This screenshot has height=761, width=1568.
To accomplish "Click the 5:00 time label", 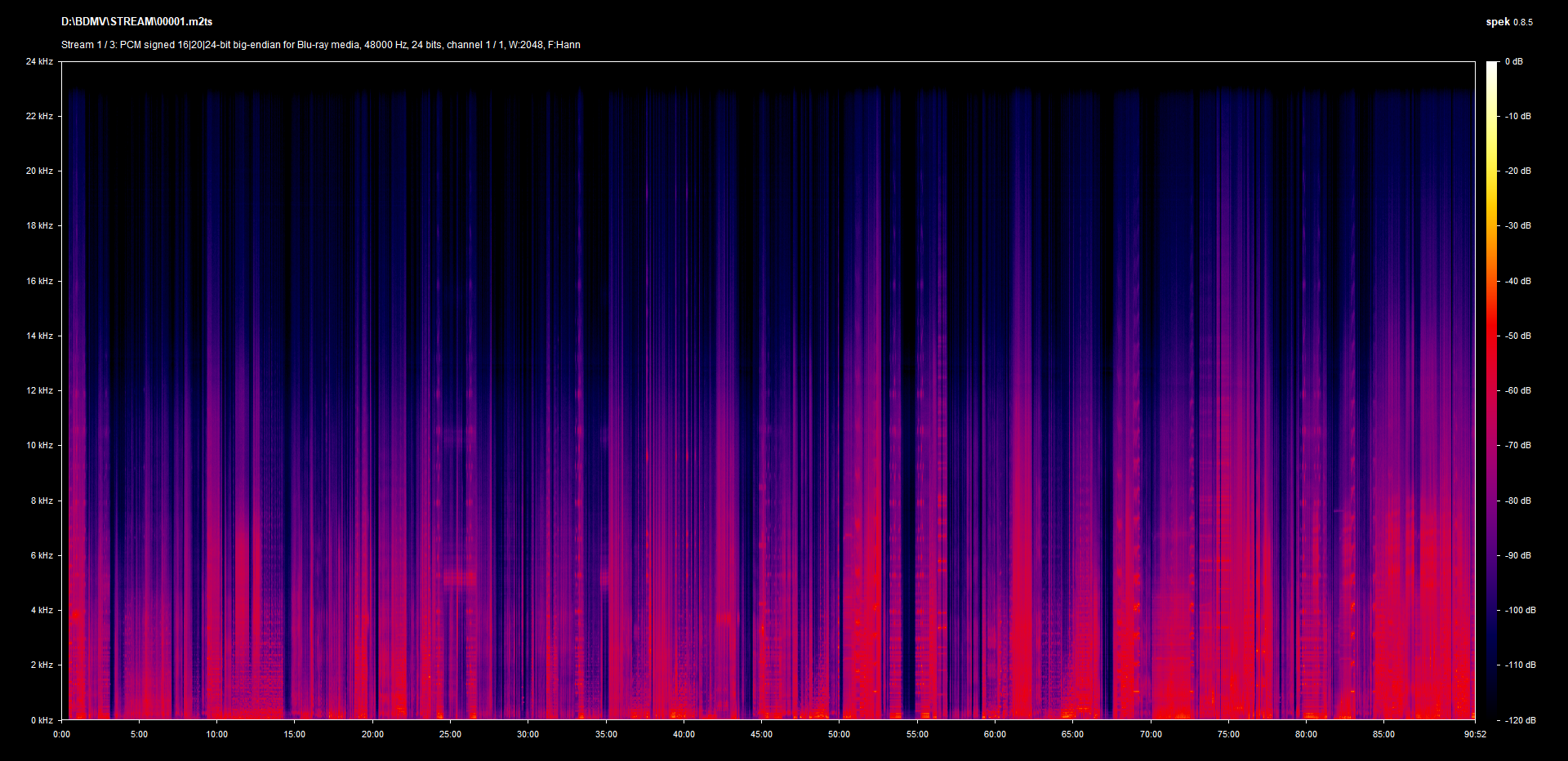I will click(x=139, y=734).
